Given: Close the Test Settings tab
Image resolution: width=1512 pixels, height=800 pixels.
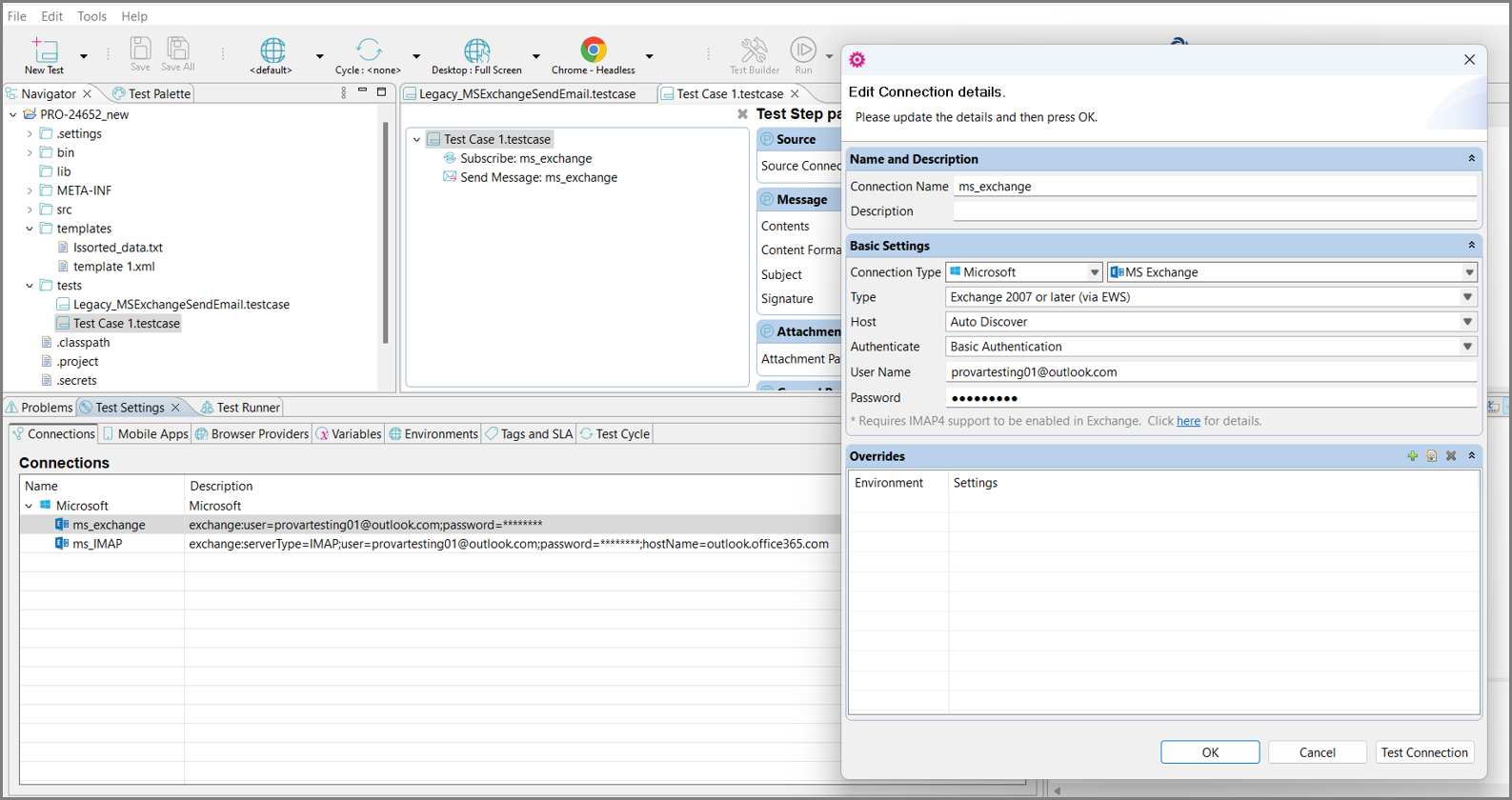Looking at the screenshot, I should click(x=175, y=408).
